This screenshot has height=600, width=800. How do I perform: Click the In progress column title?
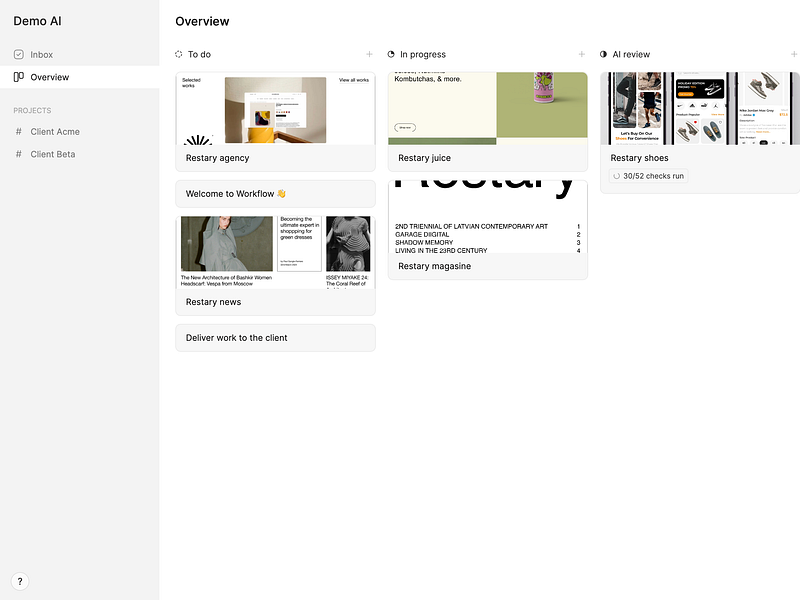pos(423,55)
